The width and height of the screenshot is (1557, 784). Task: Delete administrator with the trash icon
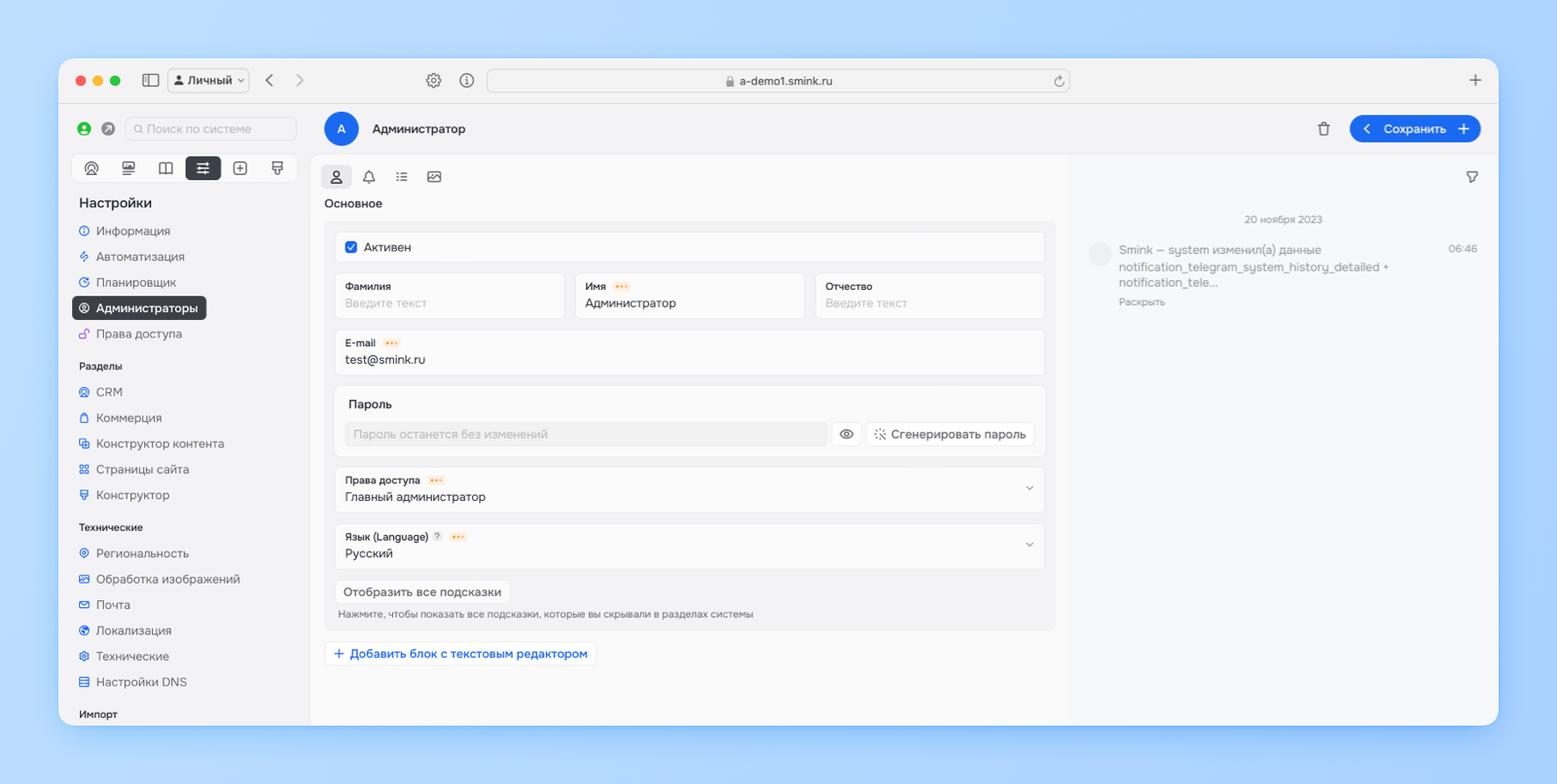(x=1323, y=128)
